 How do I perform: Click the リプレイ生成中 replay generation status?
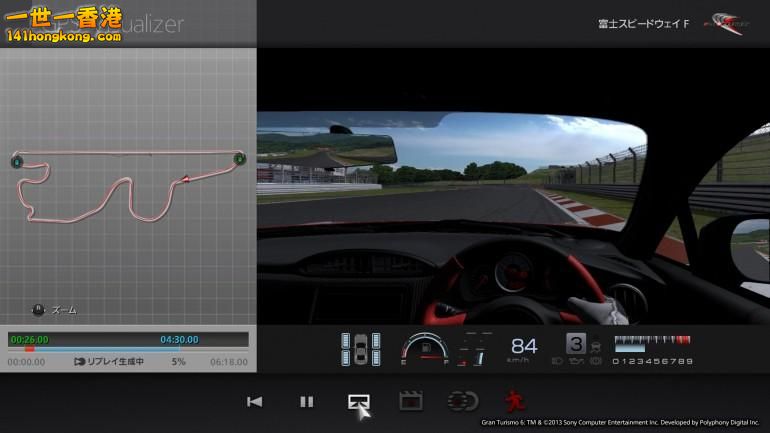click(x=110, y=362)
